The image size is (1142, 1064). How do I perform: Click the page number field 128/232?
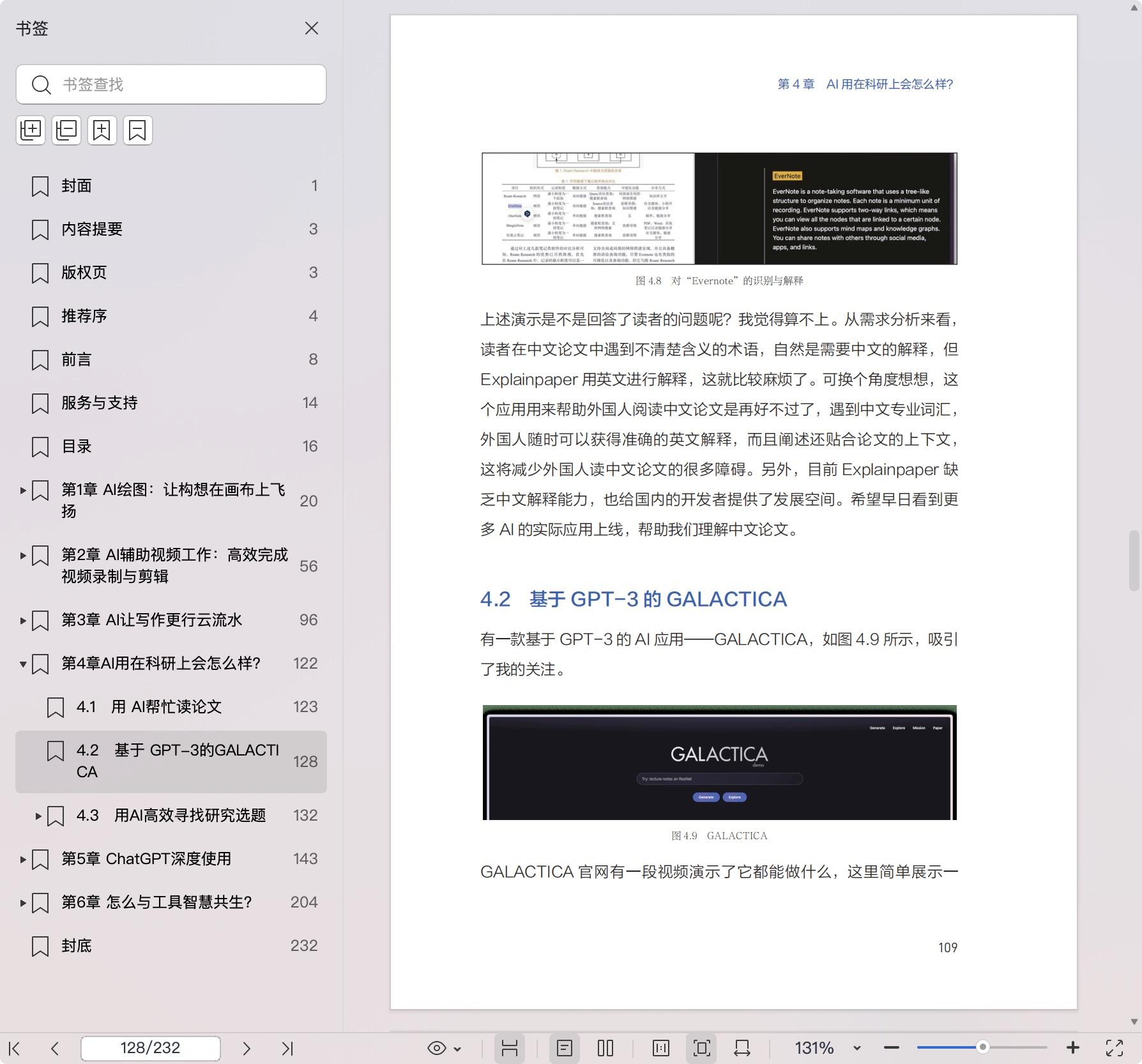pyautogui.click(x=151, y=1048)
